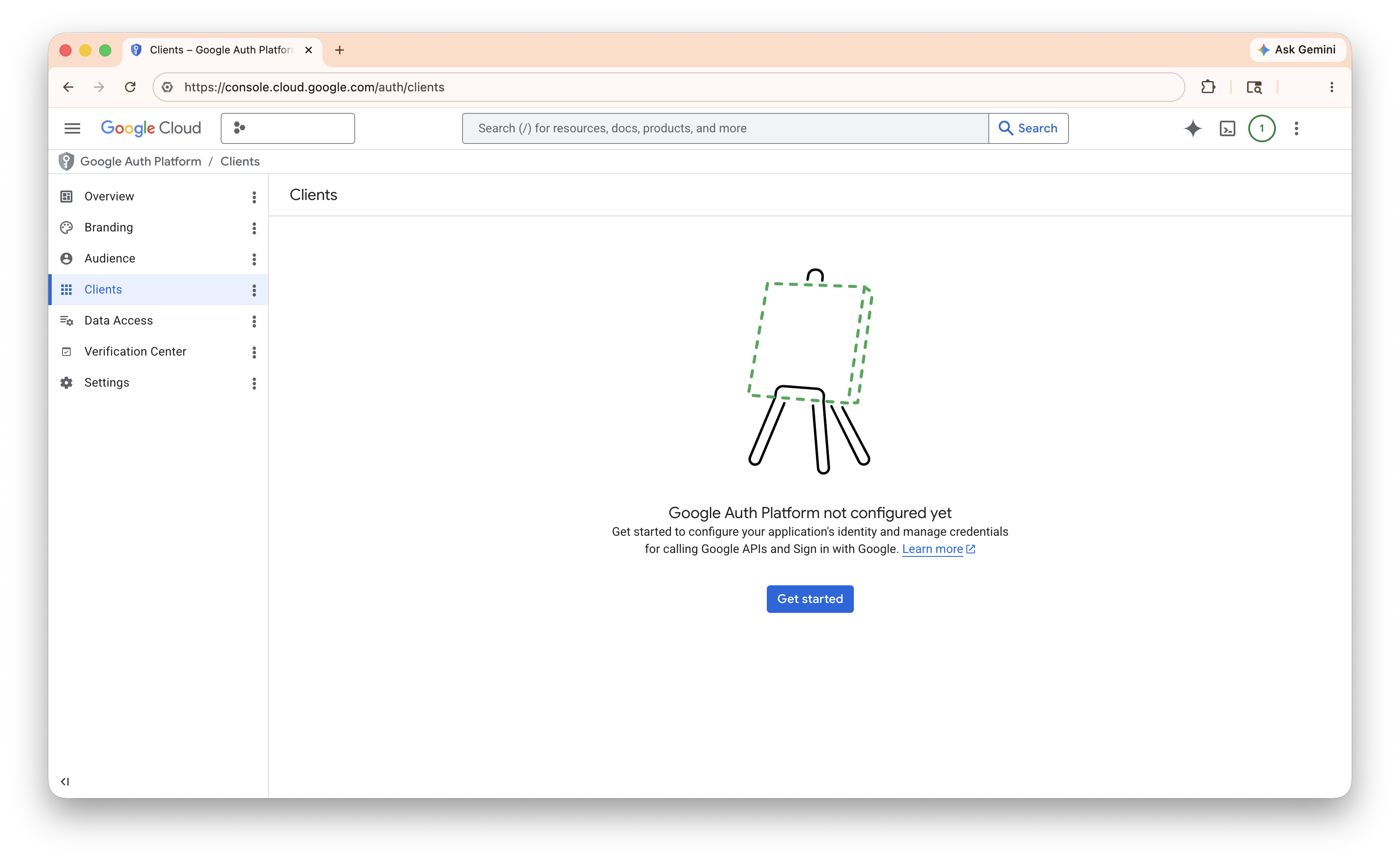
Task: Click the Audience person icon
Action: 67,258
